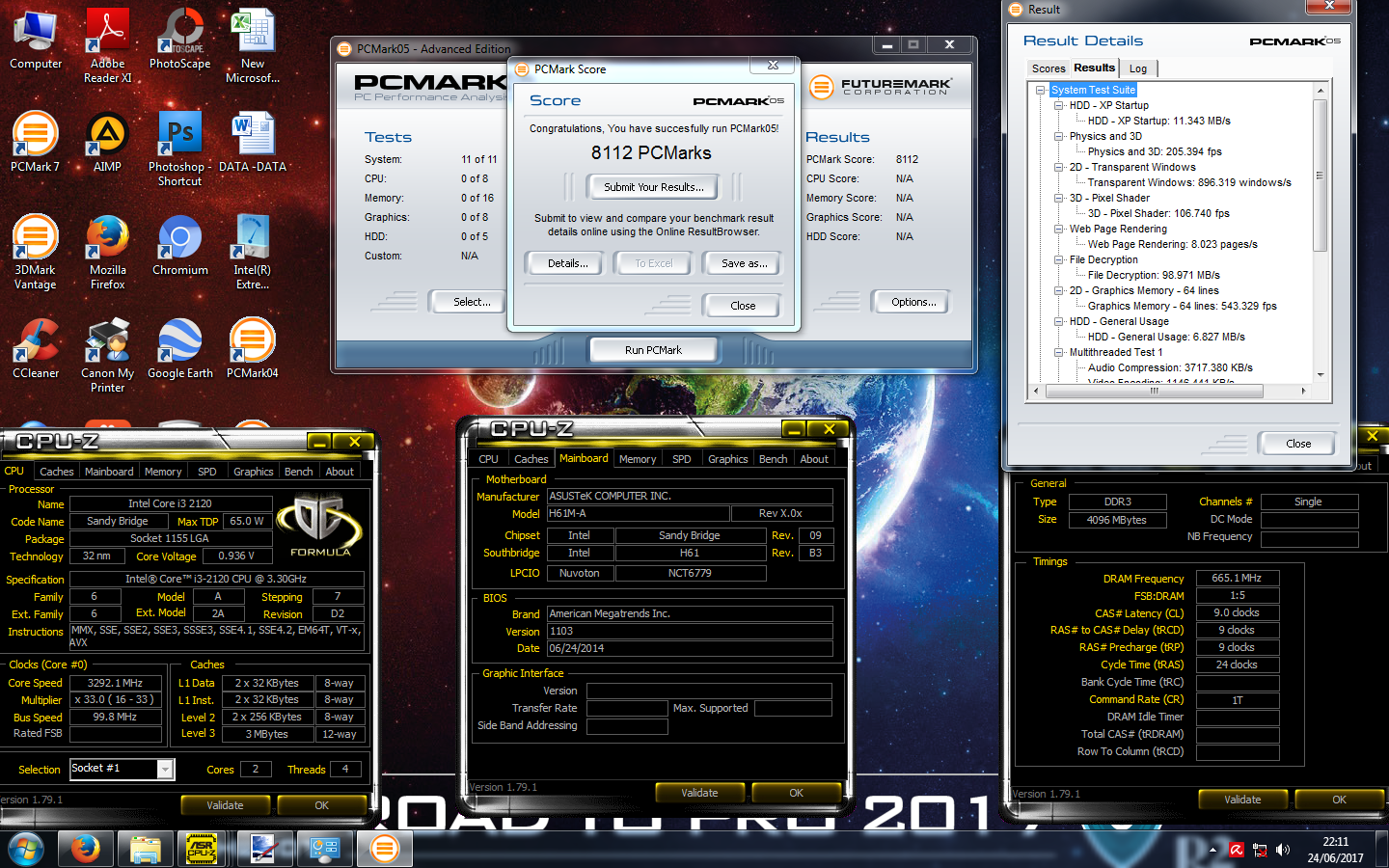Screen dimensions: 1389x868
Task: Click the Save as... button
Action: [x=745, y=263]
